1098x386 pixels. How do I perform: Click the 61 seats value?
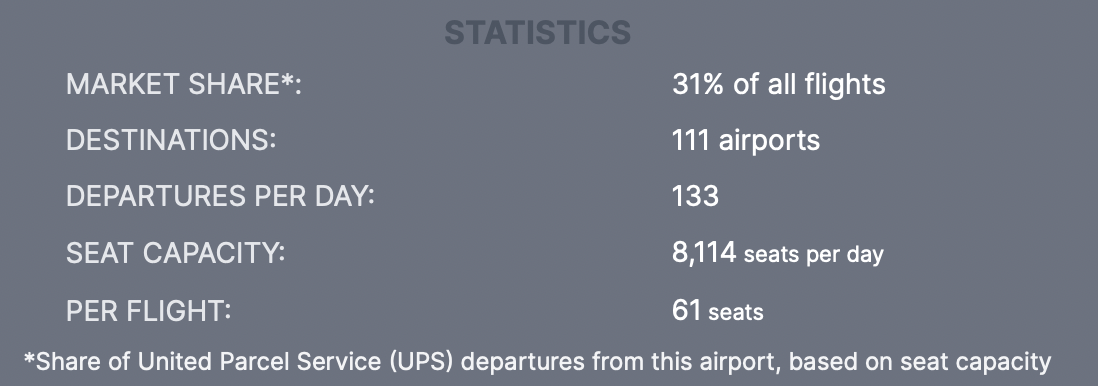tap(718, 310)
